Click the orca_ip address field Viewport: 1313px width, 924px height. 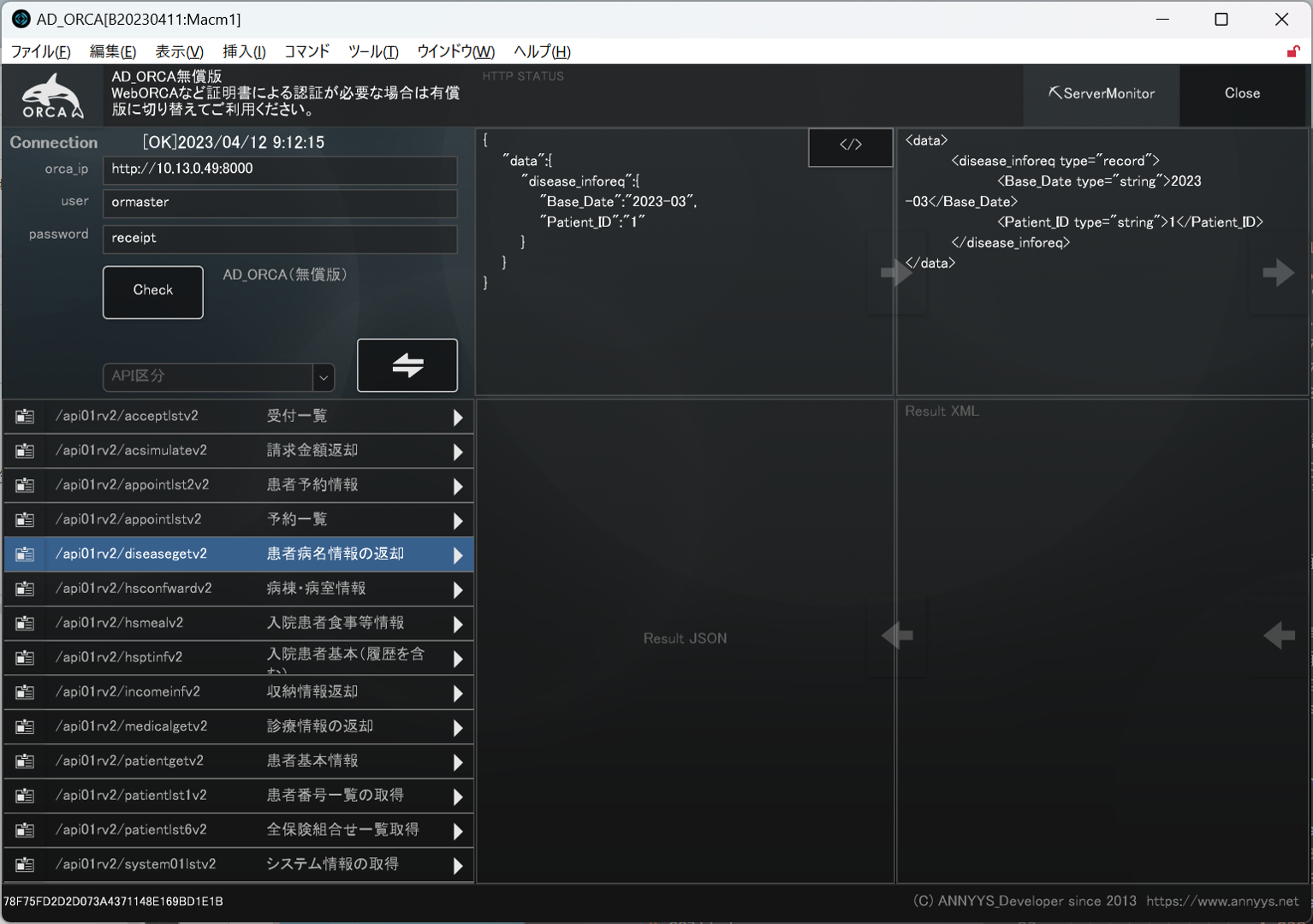[x=280, y=169]
